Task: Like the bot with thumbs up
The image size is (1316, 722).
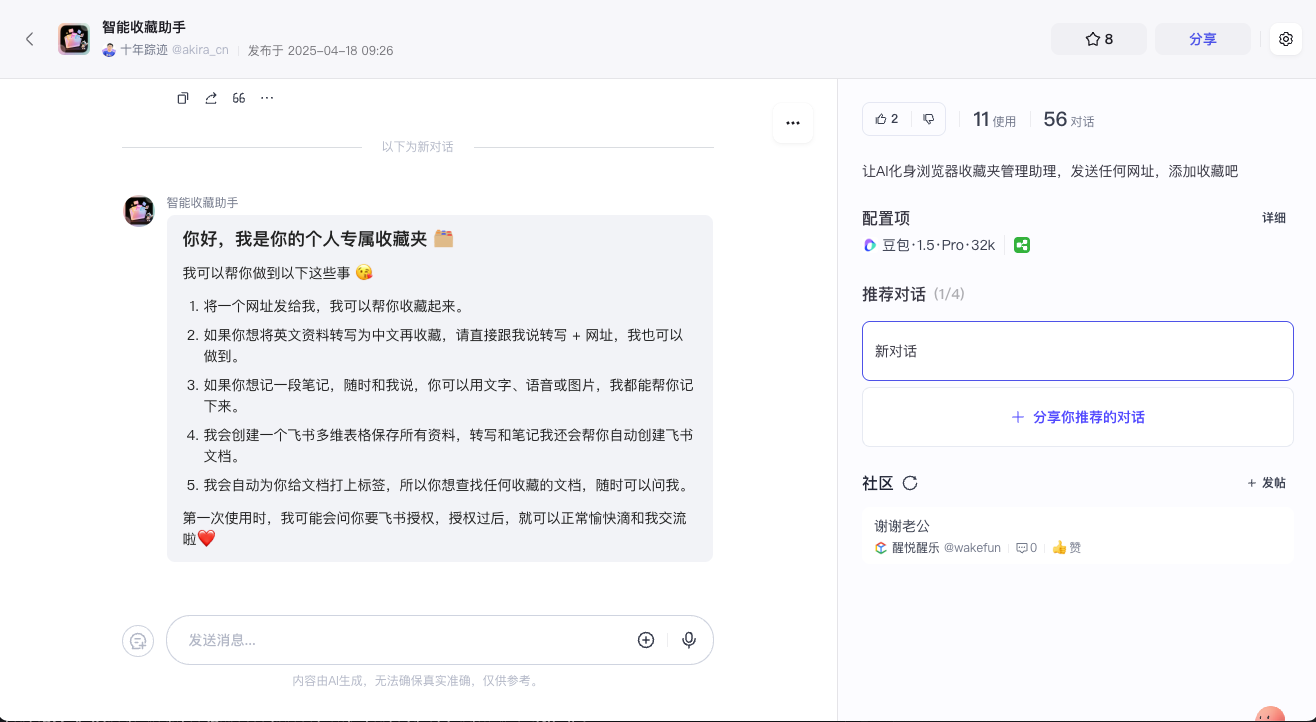Action: click(886, 119)
